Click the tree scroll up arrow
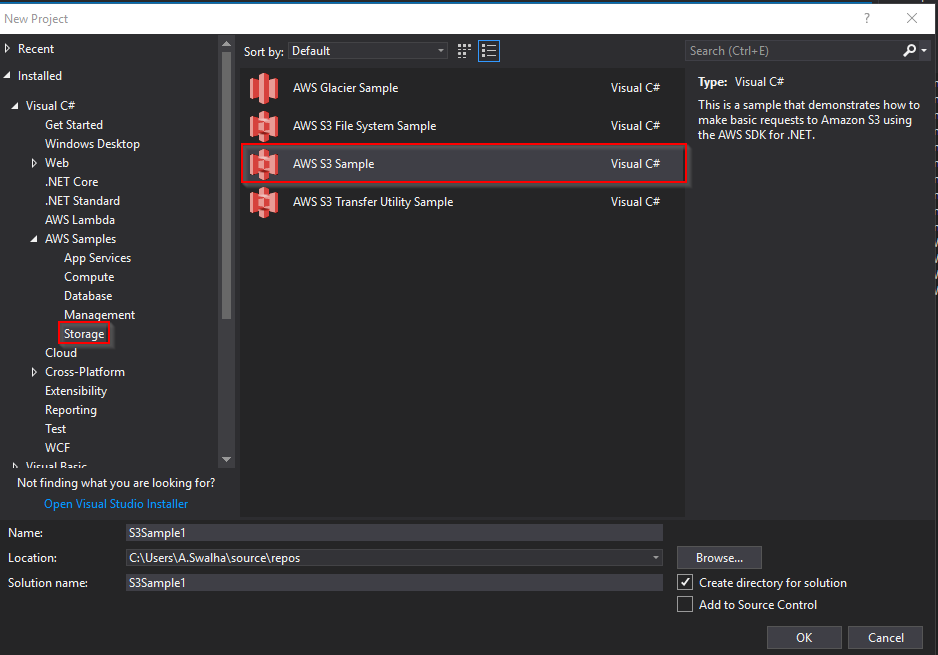938x655 pixels. point(226,44)
